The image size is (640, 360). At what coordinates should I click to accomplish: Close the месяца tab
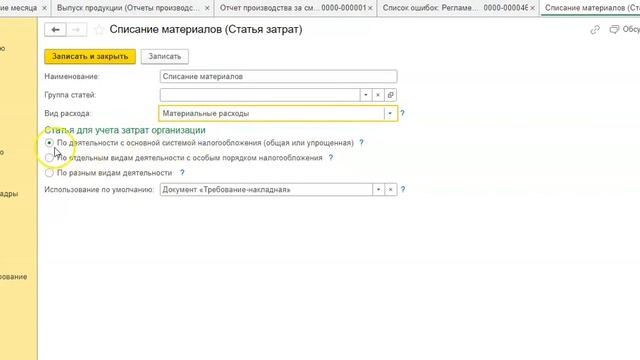click(44, 8)
